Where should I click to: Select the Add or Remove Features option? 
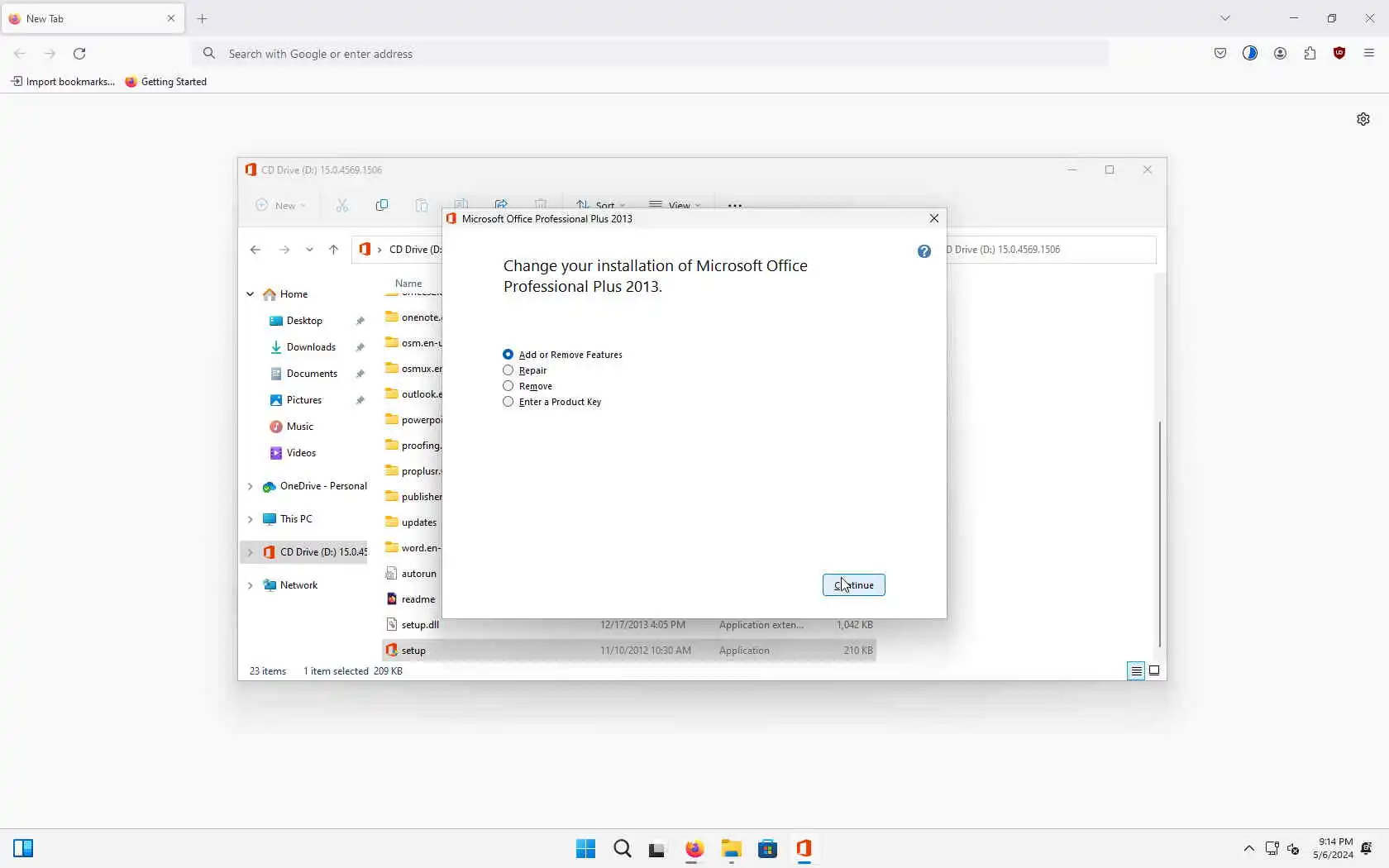562,355
